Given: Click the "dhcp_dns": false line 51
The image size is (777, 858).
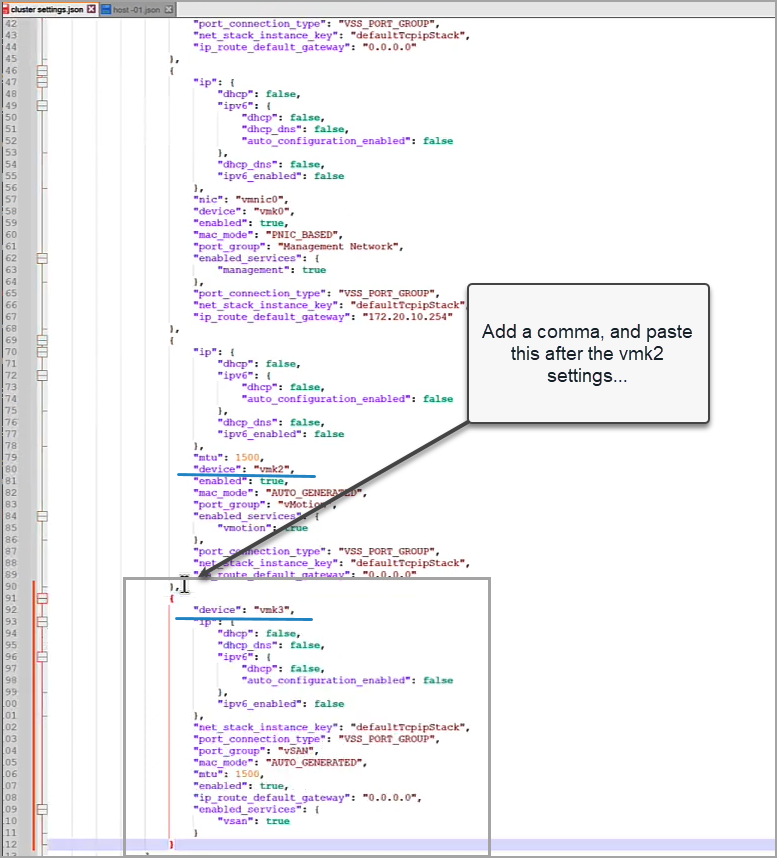Looking at the screenshot, I should pos(295,129).
